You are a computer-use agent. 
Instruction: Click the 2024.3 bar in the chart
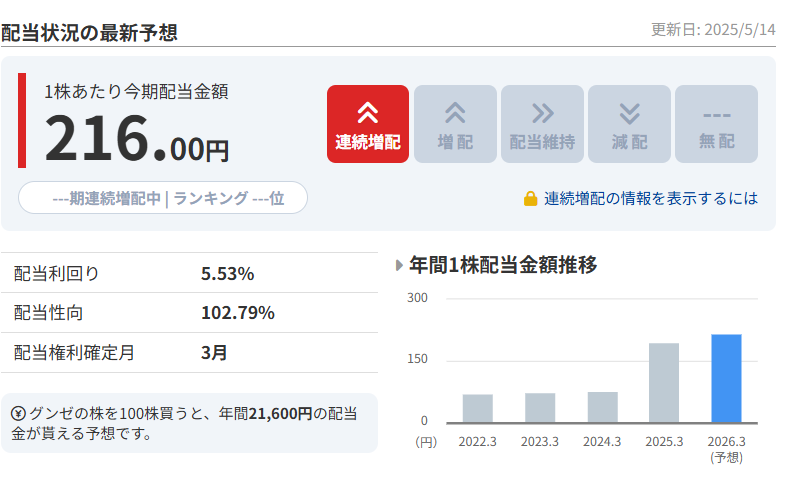pos(602,406)
